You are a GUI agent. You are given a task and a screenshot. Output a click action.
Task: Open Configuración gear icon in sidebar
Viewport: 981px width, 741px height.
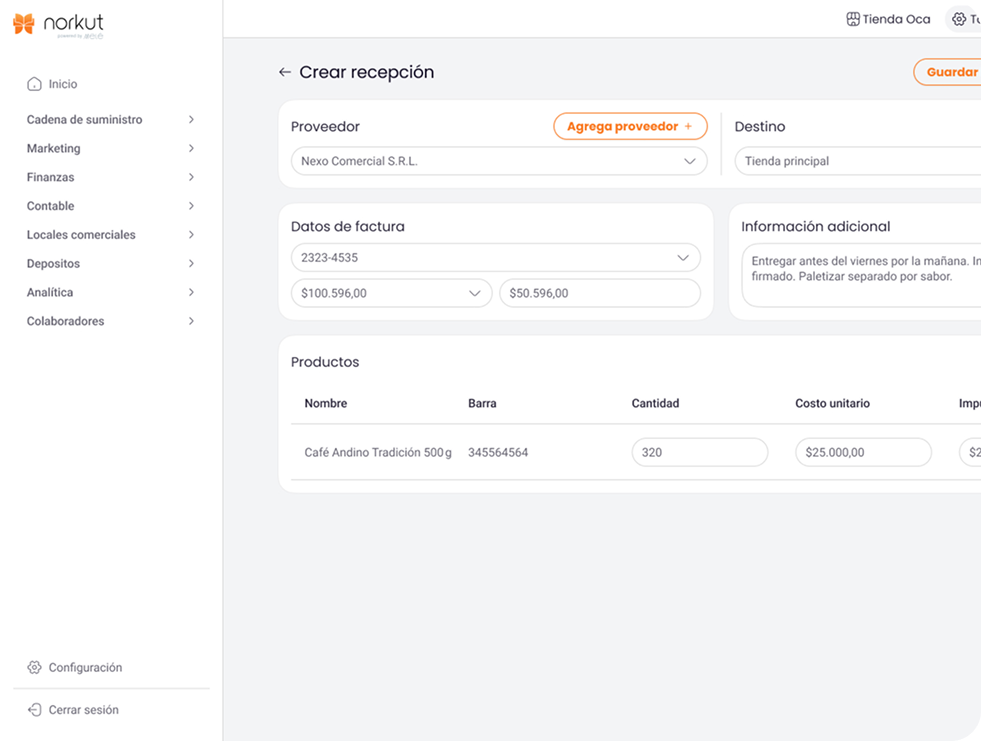pyautogui.click(x=34, y=667)
